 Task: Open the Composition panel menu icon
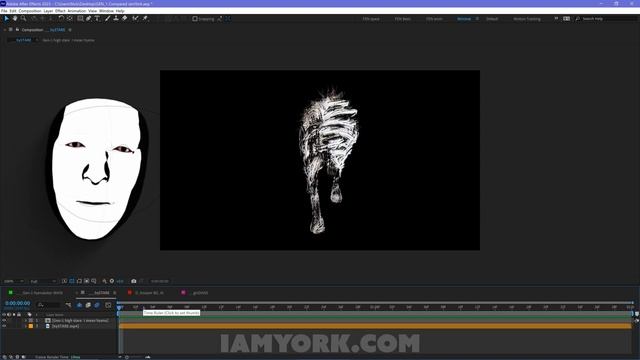pos(70,30)
